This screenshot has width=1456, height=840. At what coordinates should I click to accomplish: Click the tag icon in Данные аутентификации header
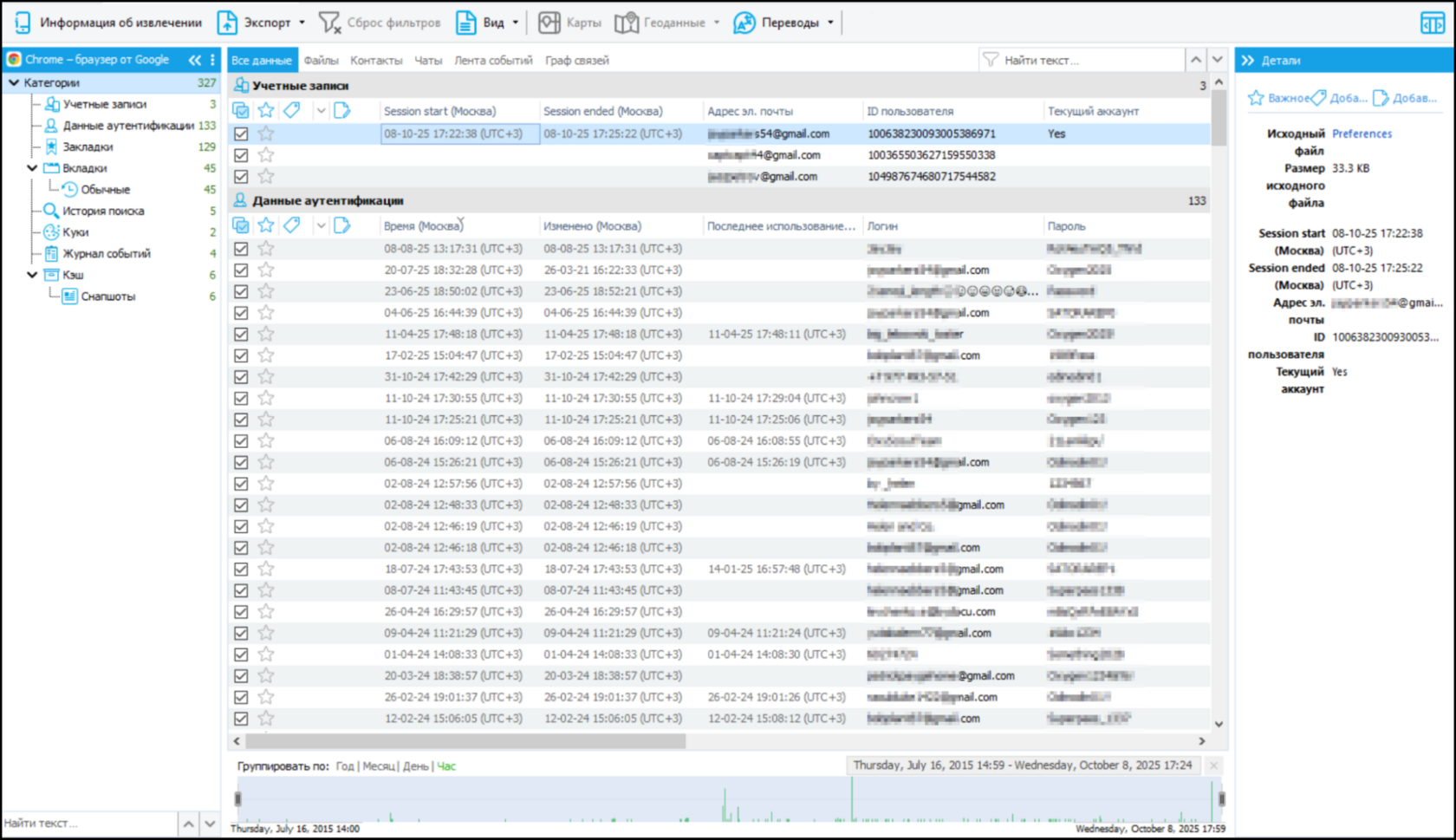click(x=292, y=225)
